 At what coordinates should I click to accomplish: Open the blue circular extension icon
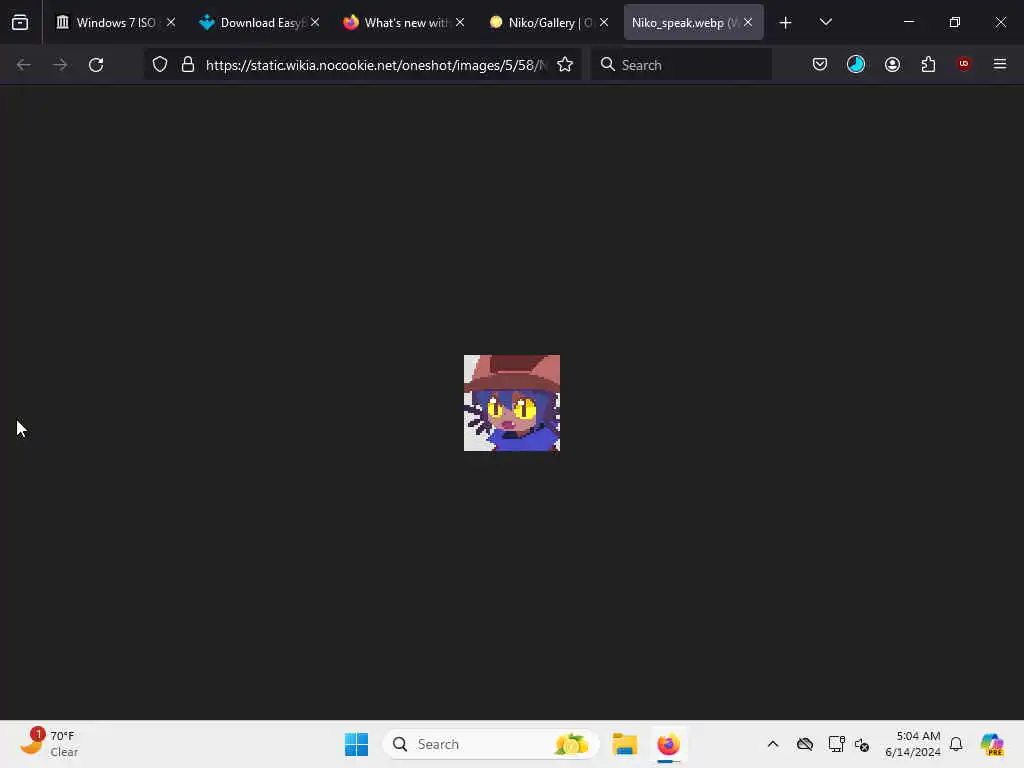pos(856,65)
